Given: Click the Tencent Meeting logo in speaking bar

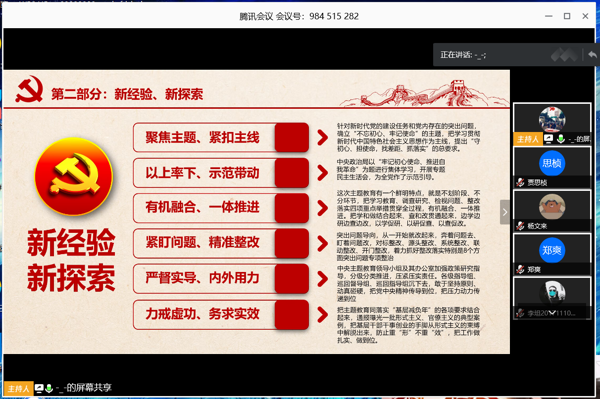Looking at the screenshot, I should [564, 55].
